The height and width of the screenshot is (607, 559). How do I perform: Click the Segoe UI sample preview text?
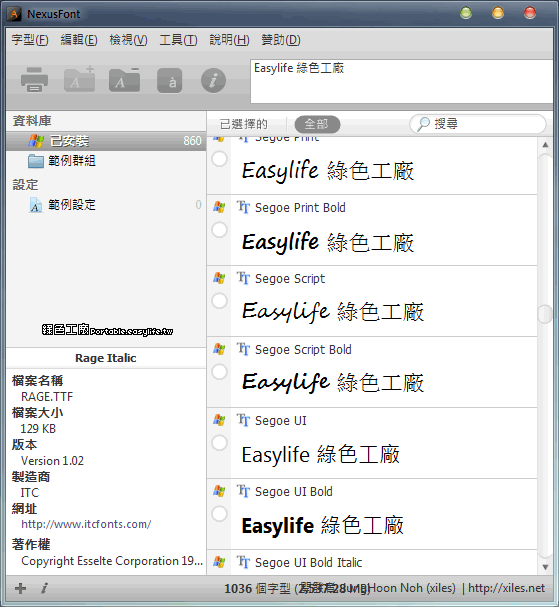(x=321, y=454)
